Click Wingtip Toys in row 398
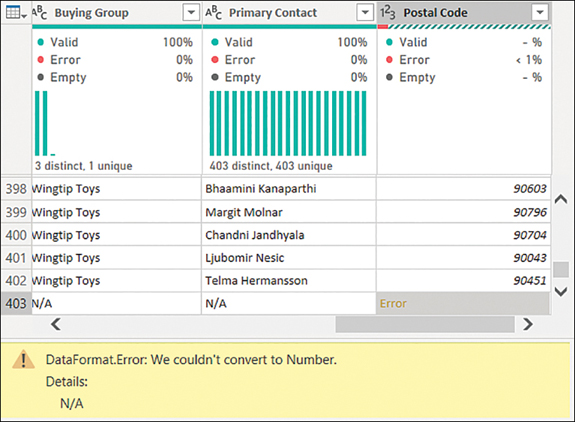Screen dimensions: 575x422 [x=117, y=189]
